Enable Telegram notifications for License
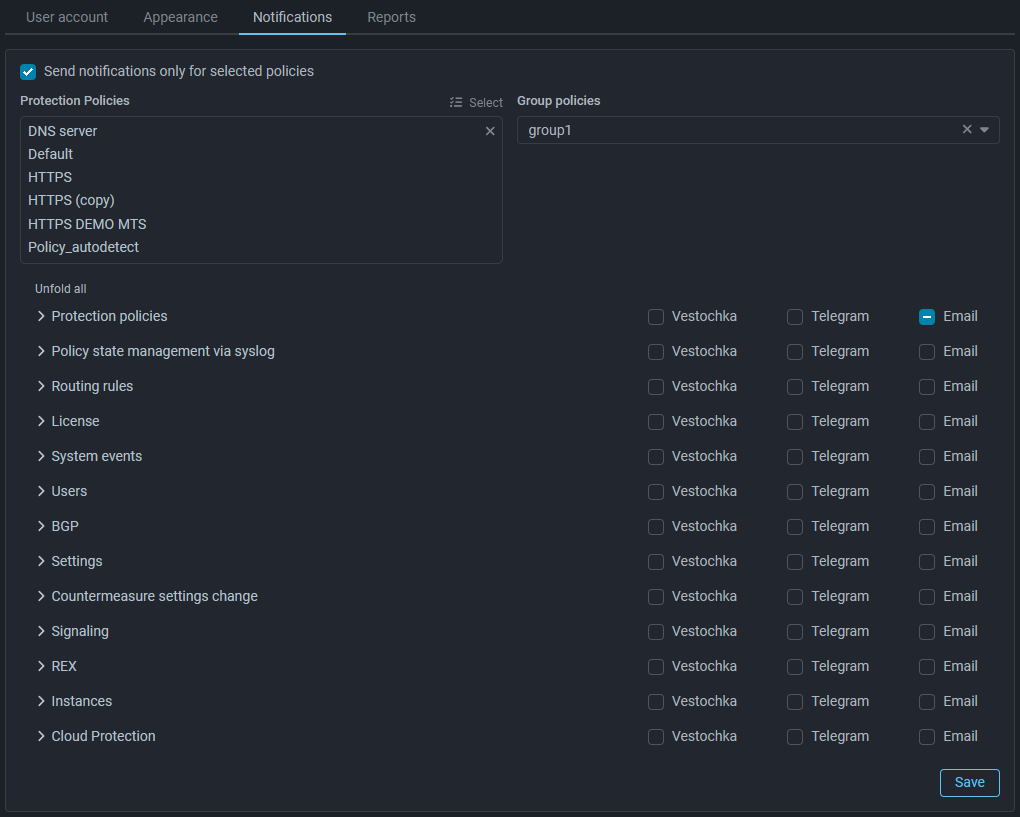 (x=795, y=422)
